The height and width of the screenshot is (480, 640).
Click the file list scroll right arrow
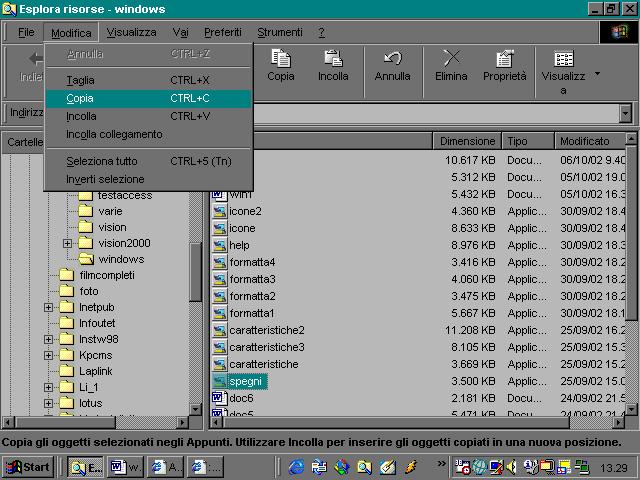[x=619, y=422]
